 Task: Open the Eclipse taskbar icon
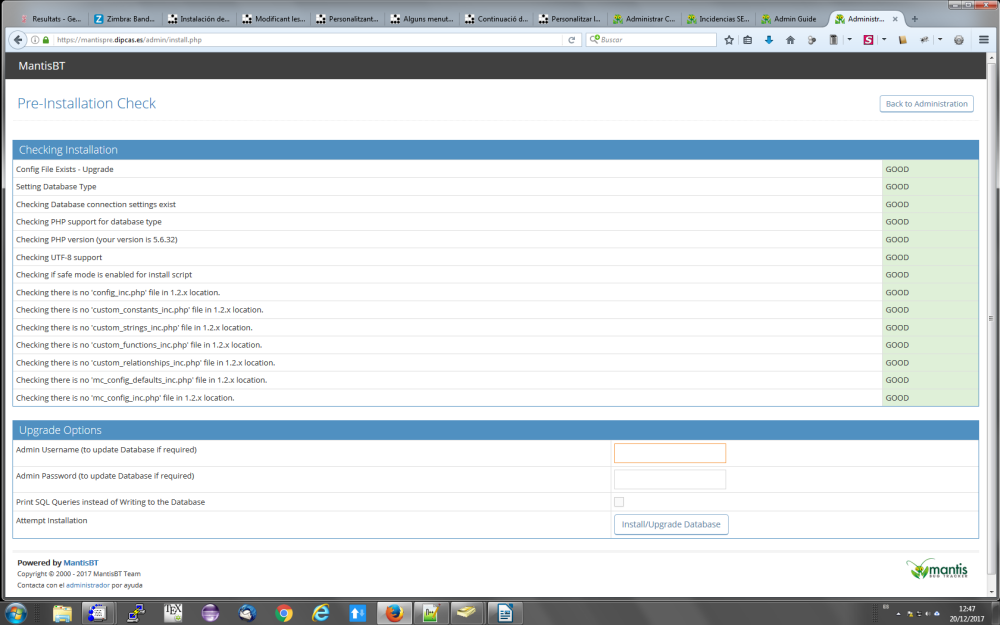[x=210, y=613]
